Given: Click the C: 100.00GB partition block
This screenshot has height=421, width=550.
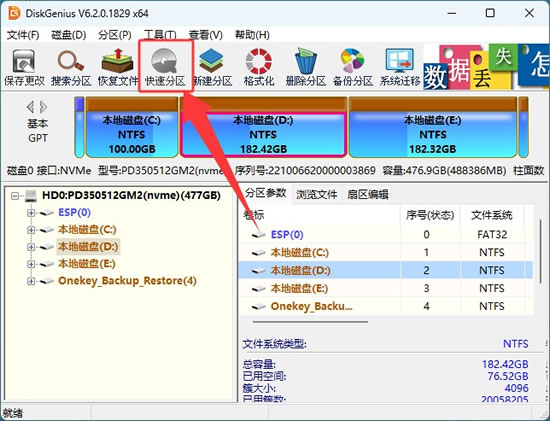Looking at the screenshot, I should click(x=132, y=127).
